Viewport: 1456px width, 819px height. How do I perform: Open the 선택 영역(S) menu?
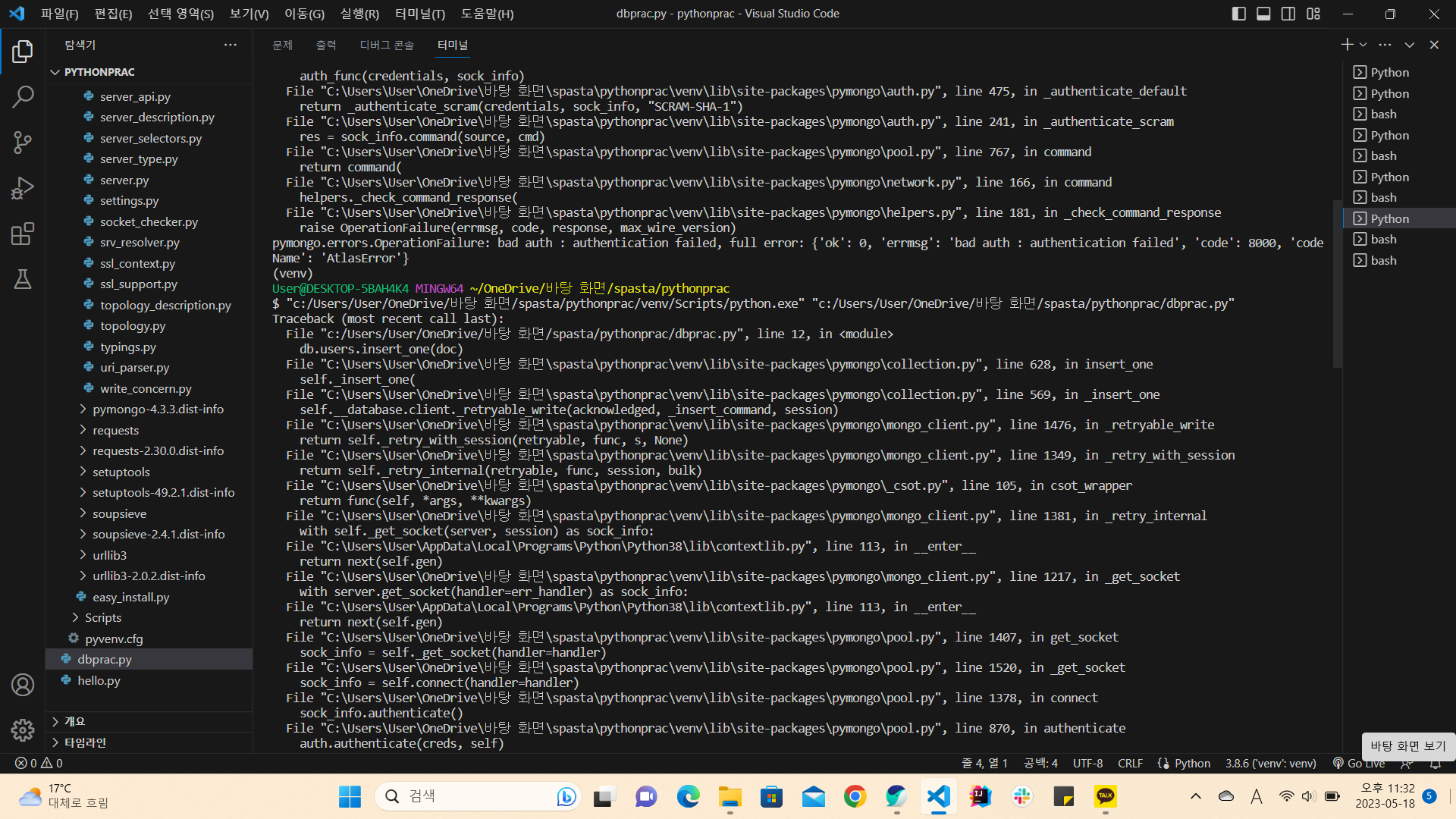pyautogui.click(x=180, y=14)
